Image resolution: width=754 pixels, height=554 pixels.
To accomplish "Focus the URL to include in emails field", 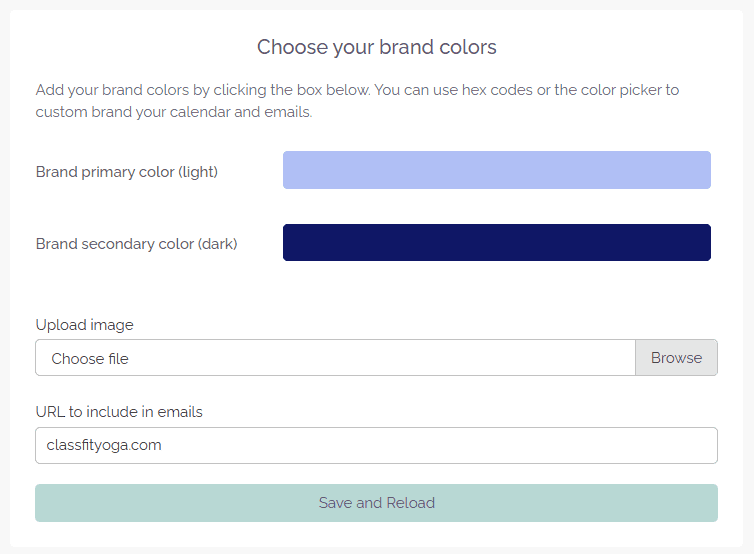I will [x=376, y=446].
